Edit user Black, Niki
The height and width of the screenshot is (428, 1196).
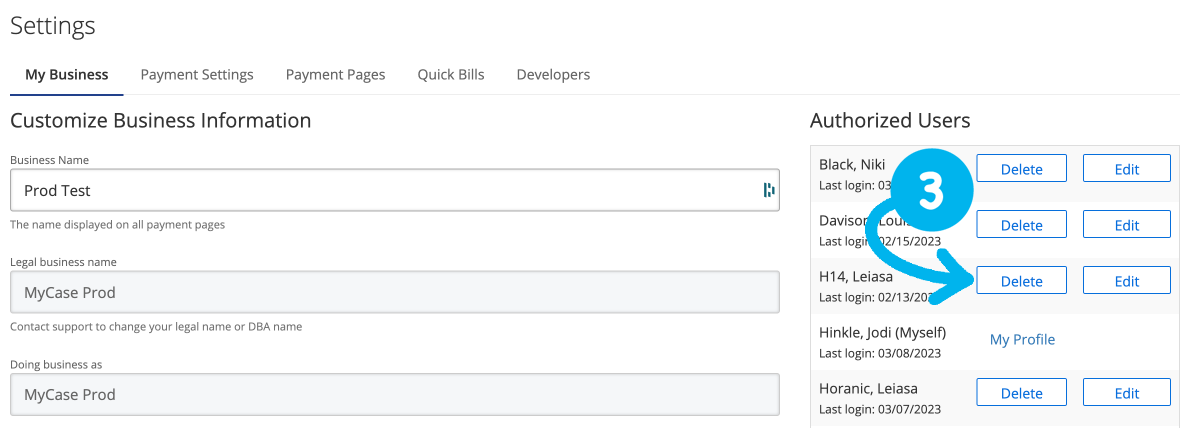pos(1126,169)
